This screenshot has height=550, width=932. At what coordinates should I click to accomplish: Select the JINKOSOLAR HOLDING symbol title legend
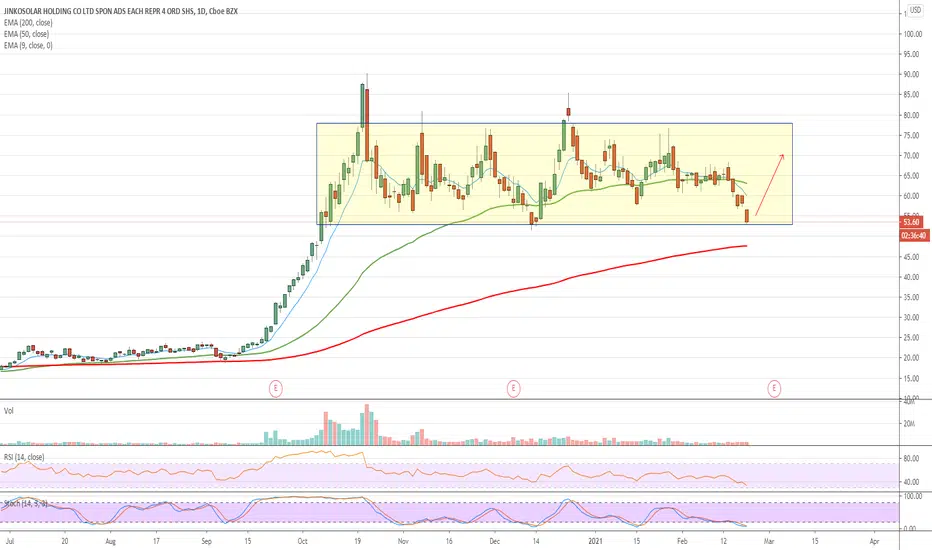pyautogui.click(x=121, y=11)
